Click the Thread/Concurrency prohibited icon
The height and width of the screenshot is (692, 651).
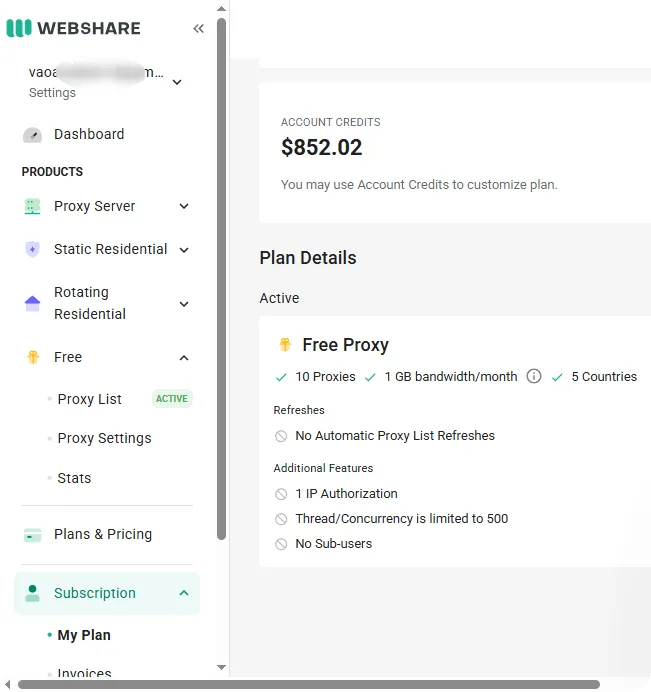tap(281, 519)
